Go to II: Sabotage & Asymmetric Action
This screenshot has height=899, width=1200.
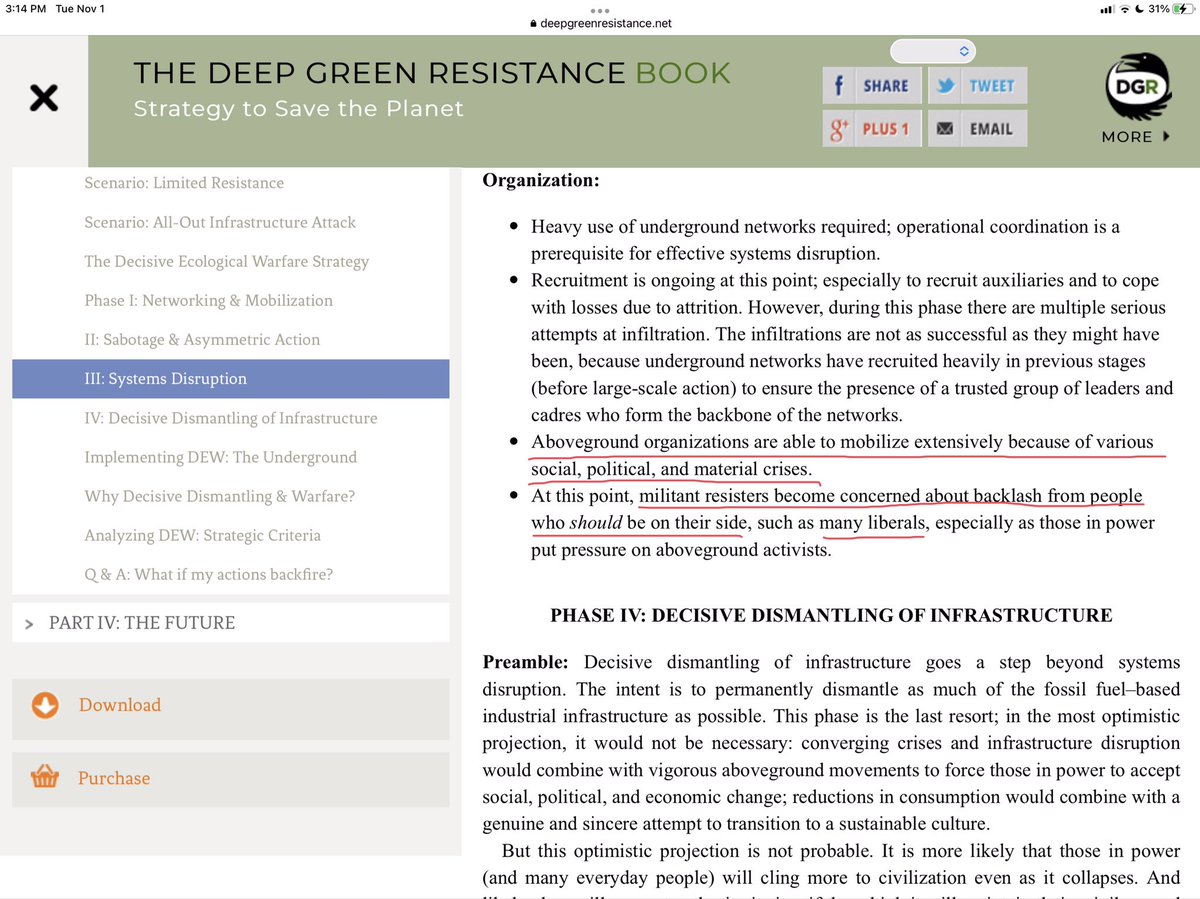click(x=202, y=339)
